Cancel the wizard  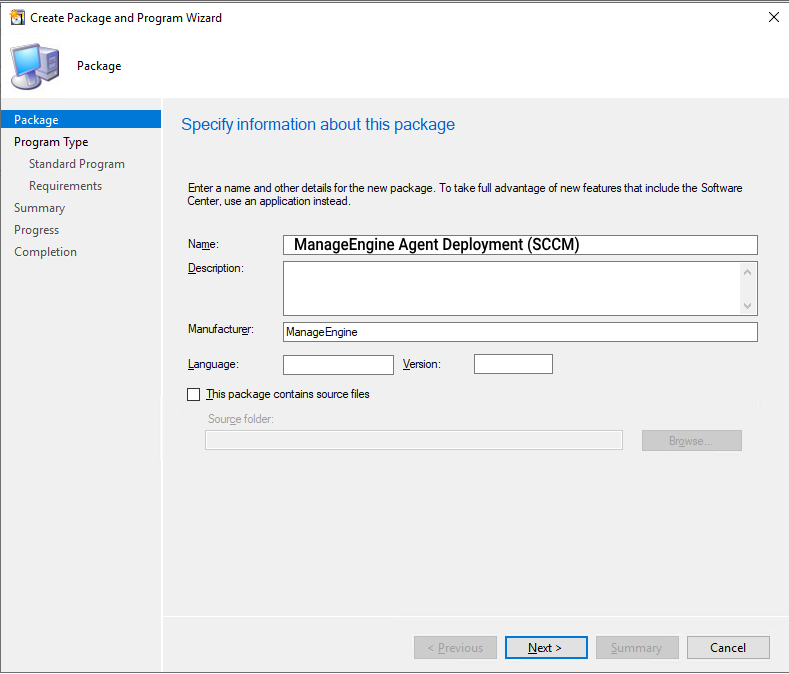728,648
